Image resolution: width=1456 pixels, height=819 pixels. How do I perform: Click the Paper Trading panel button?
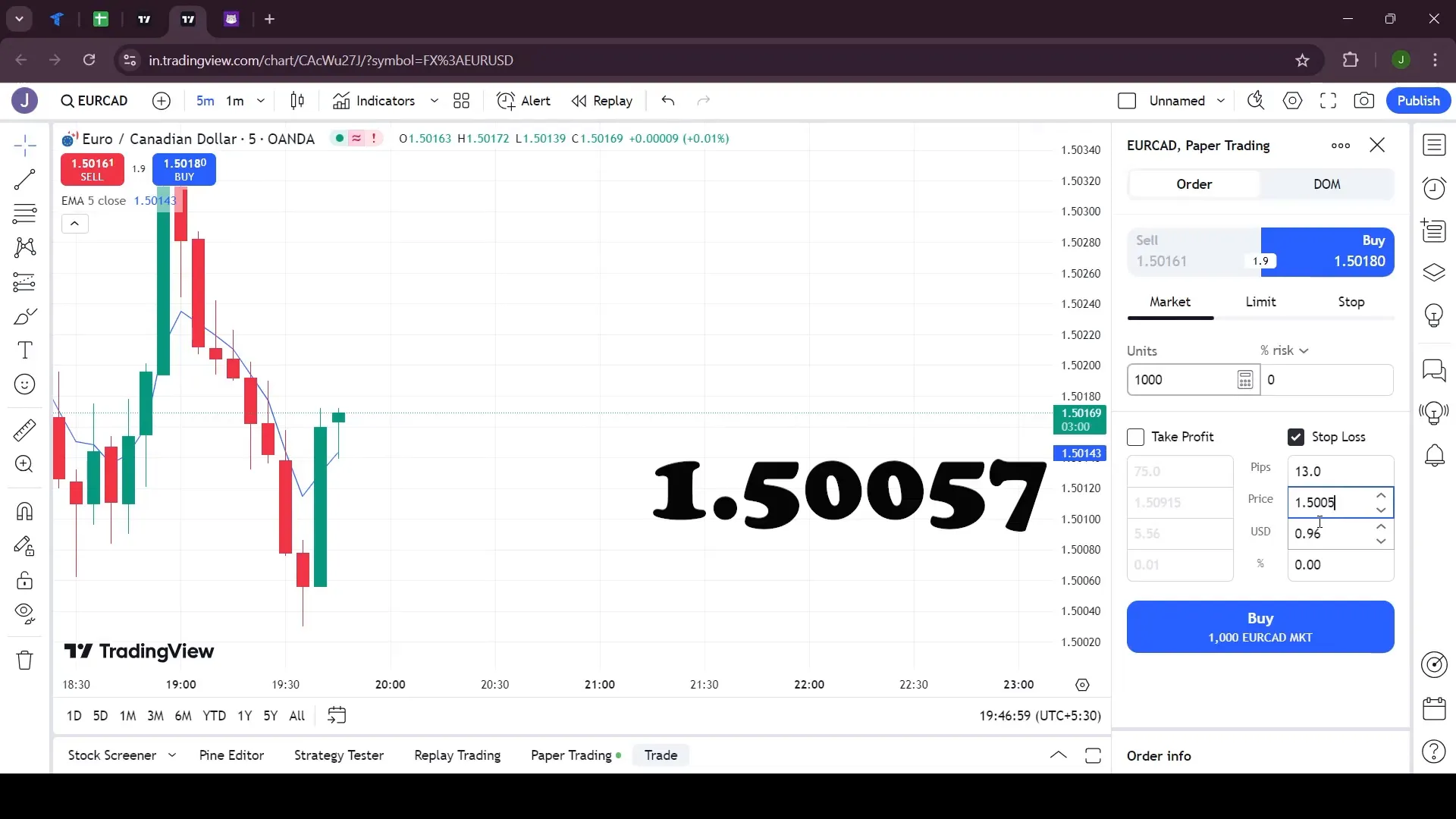[571, 757]
